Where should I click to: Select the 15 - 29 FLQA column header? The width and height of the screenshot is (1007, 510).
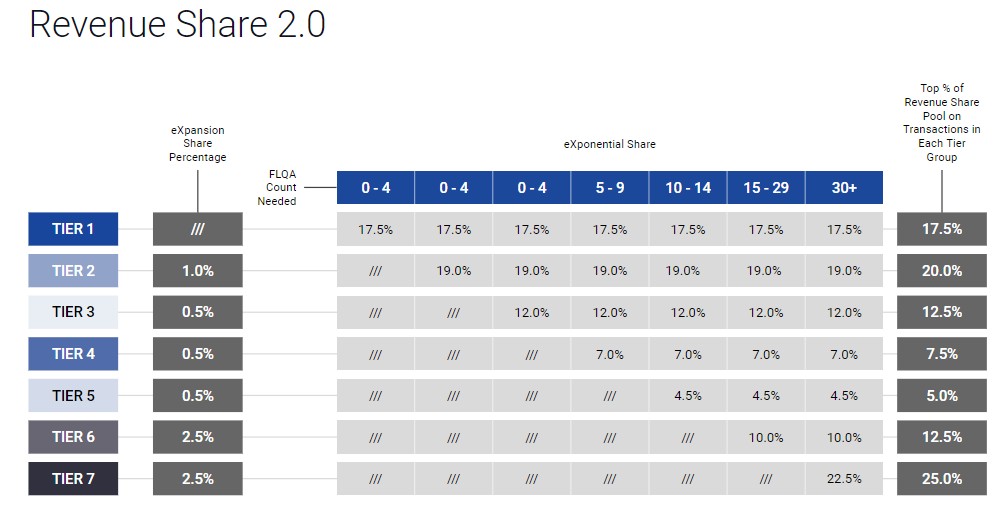[x=766, y=188]
